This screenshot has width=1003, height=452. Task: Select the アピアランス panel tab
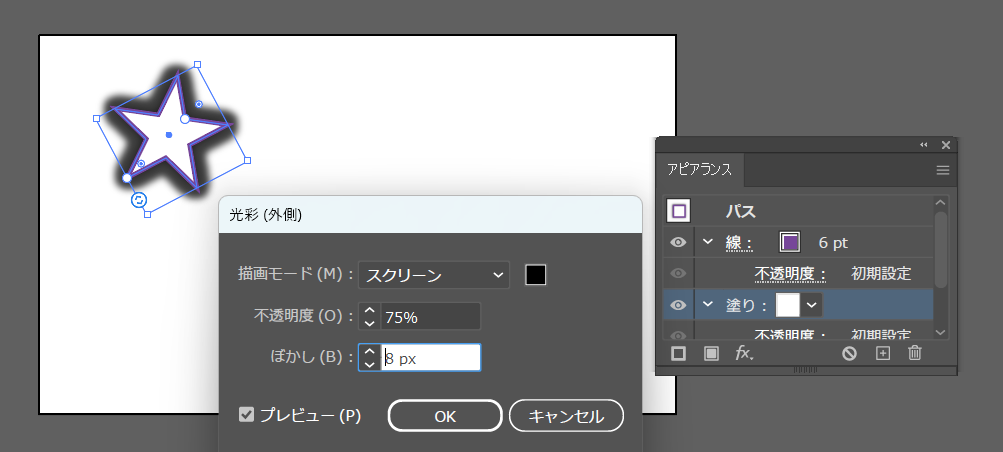(x=699, y=170)
